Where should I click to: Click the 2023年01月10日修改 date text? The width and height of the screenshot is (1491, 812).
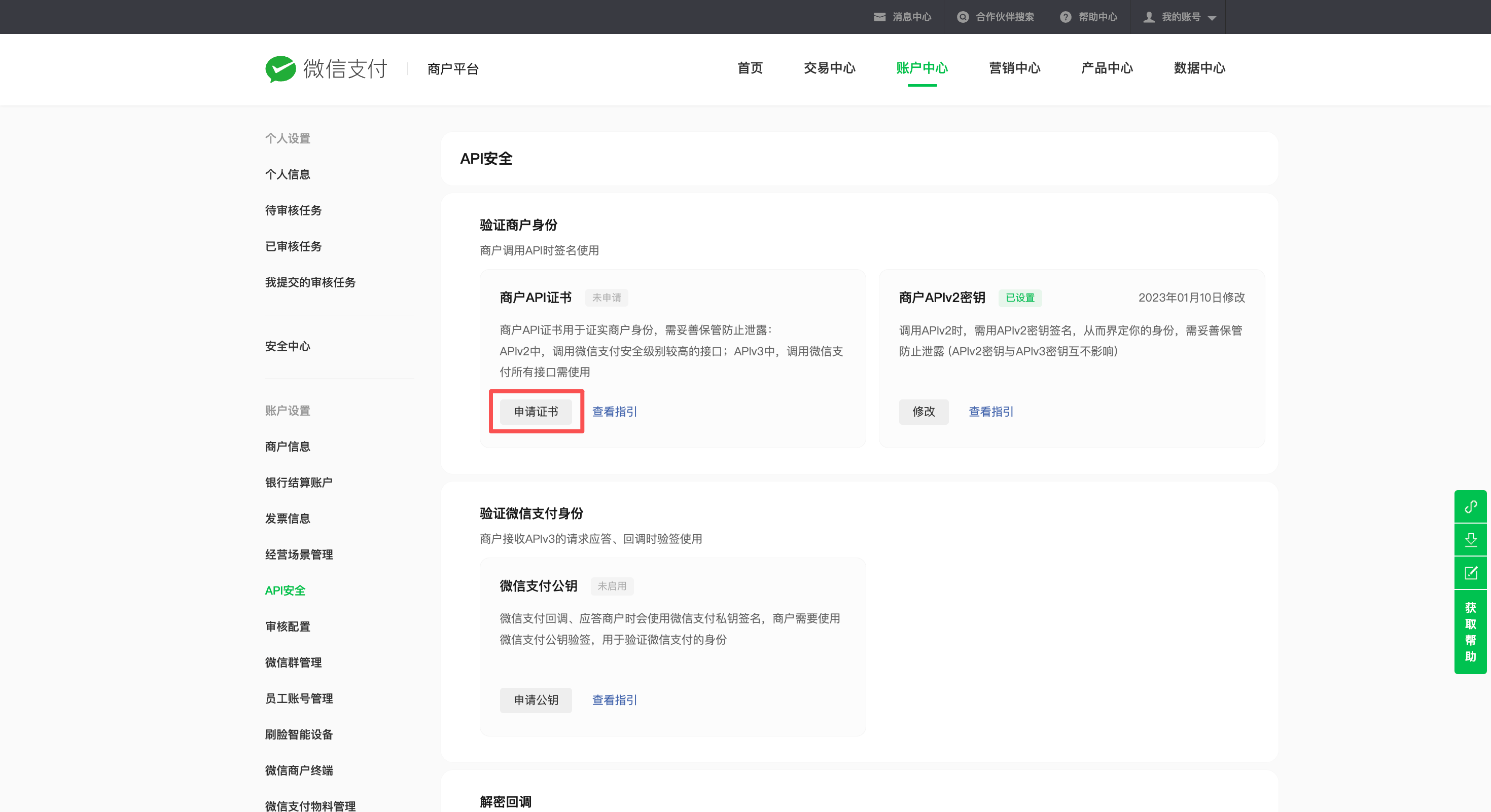pyautogui.click(x=1191, y=297)
